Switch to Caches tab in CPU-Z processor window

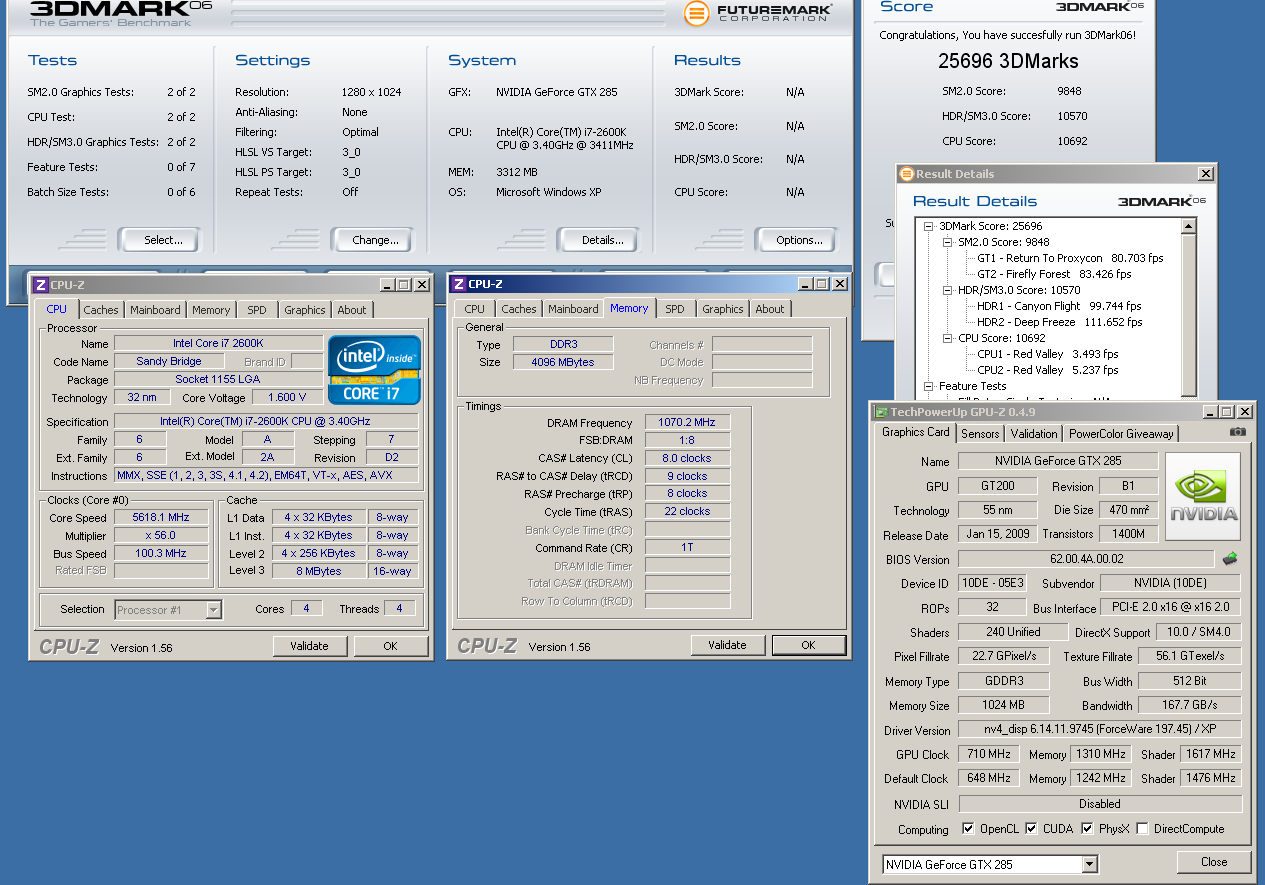101,310
